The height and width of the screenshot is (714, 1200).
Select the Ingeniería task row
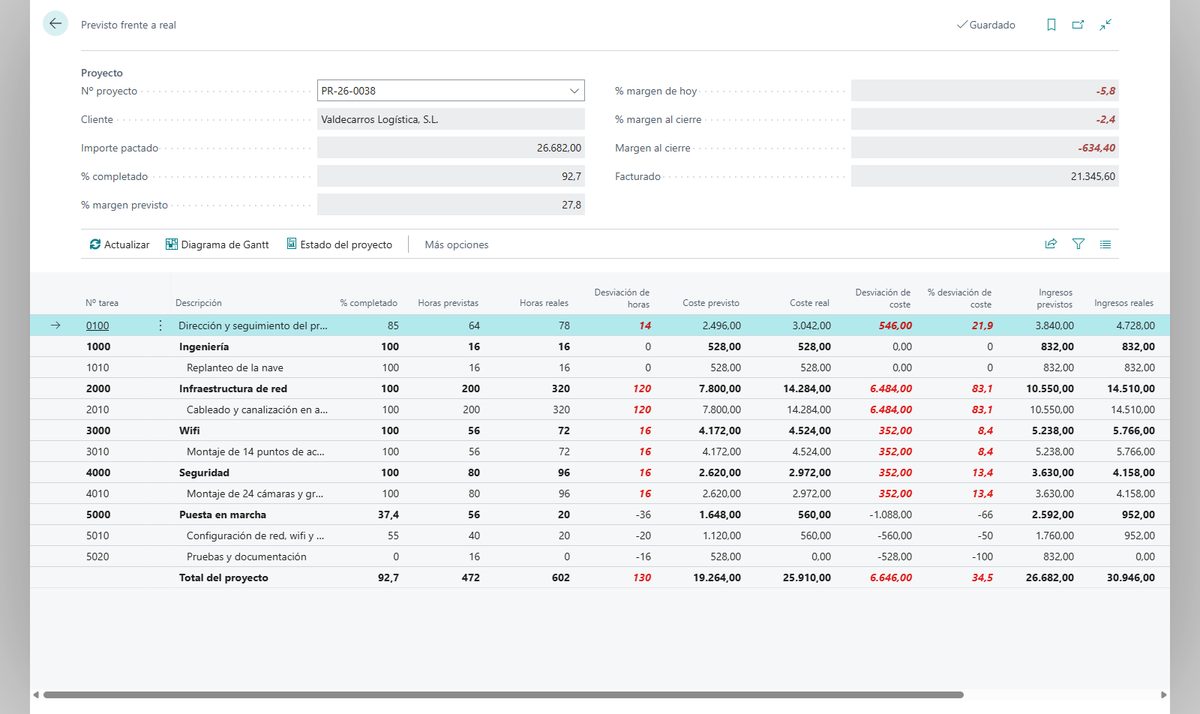point(600,347)
